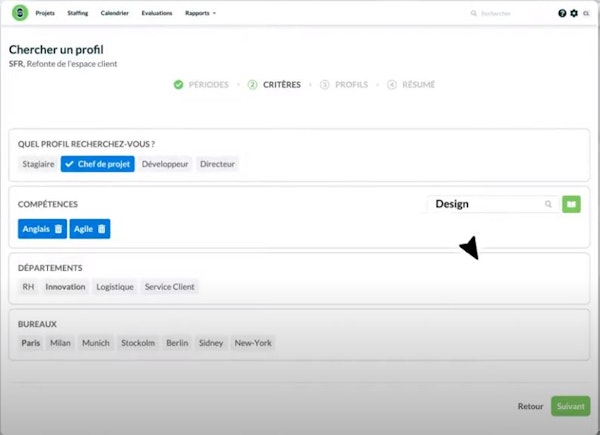Click the top Rechercher search field

pyautogui.click(x=510, y=14)
